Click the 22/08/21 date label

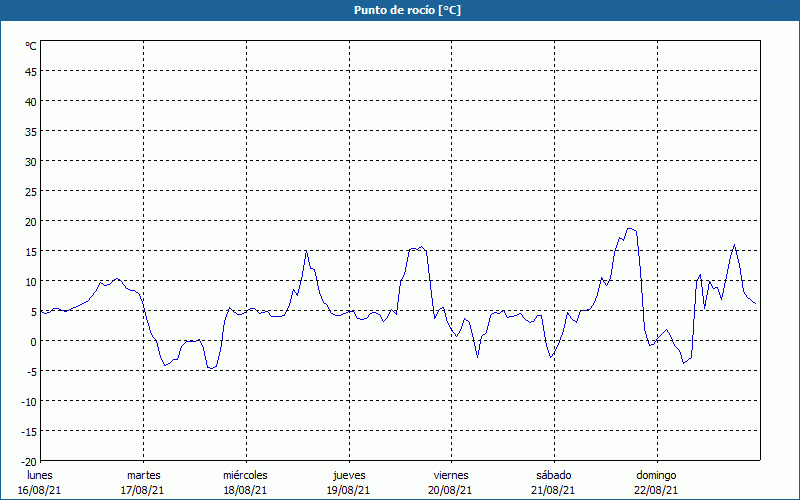click(x=656, y=490)
